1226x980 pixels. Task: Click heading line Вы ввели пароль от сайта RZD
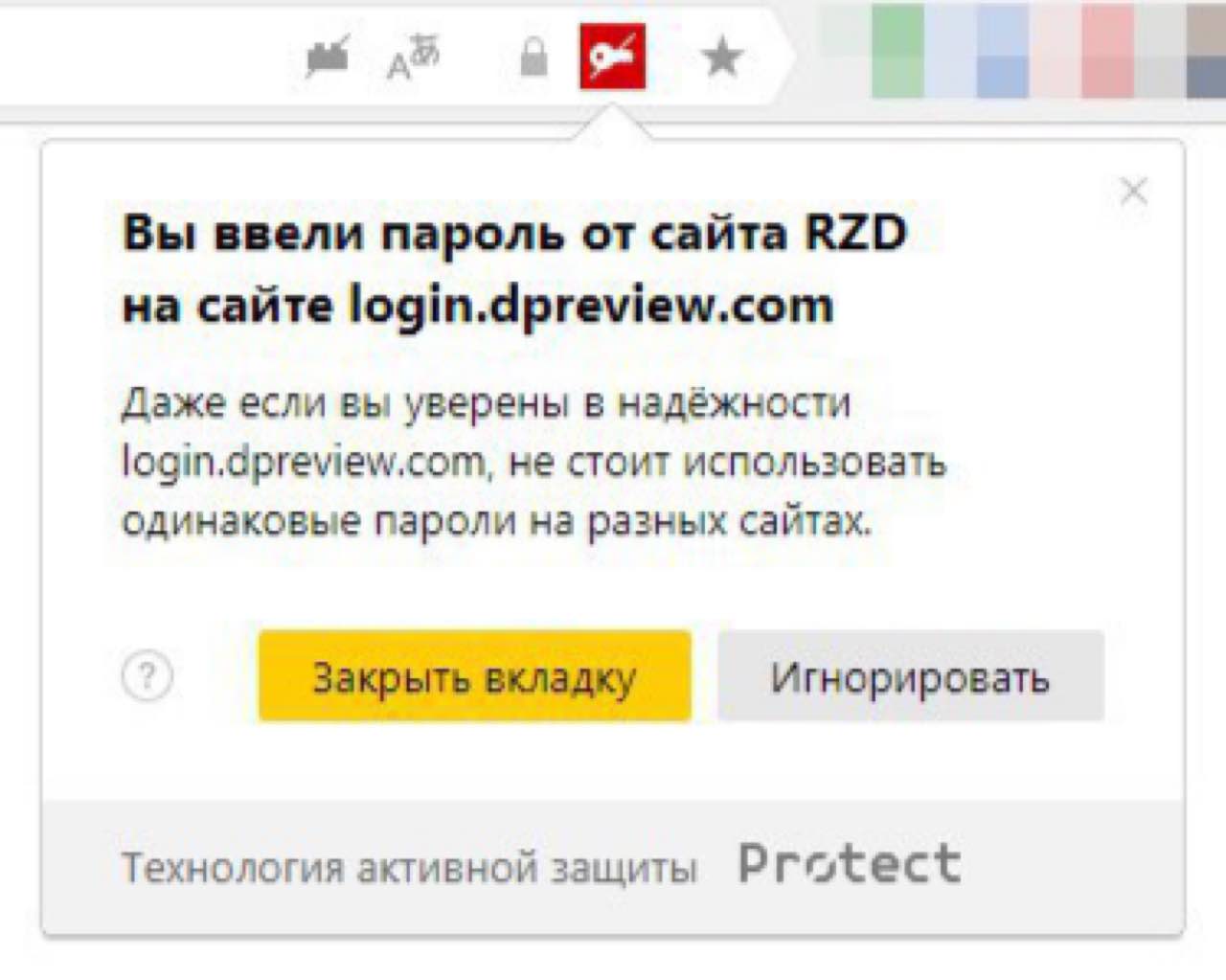coord(514,233)
